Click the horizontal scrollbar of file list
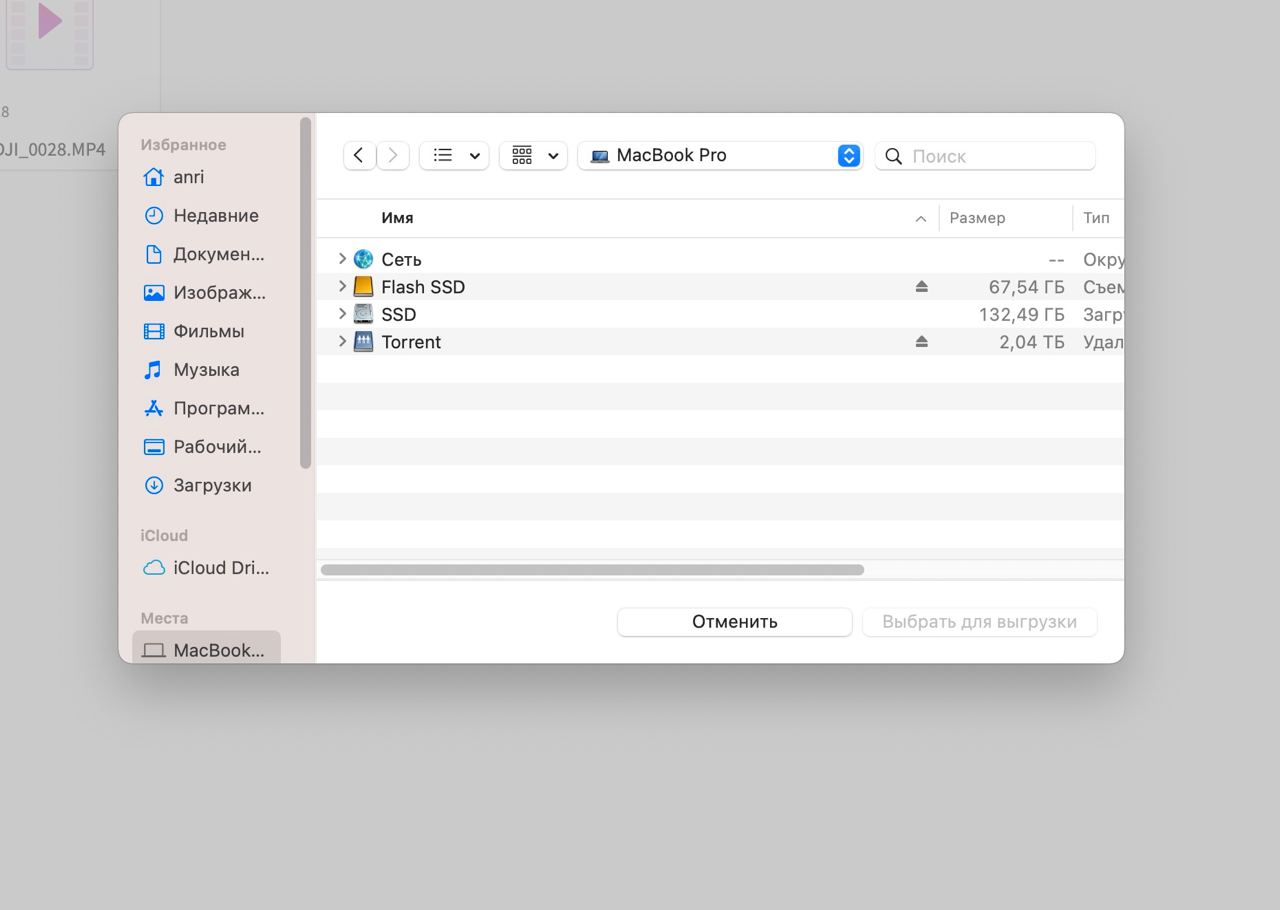Image resolution: width=1280 pixels, height=910 pixels. [x=592, y=570]
